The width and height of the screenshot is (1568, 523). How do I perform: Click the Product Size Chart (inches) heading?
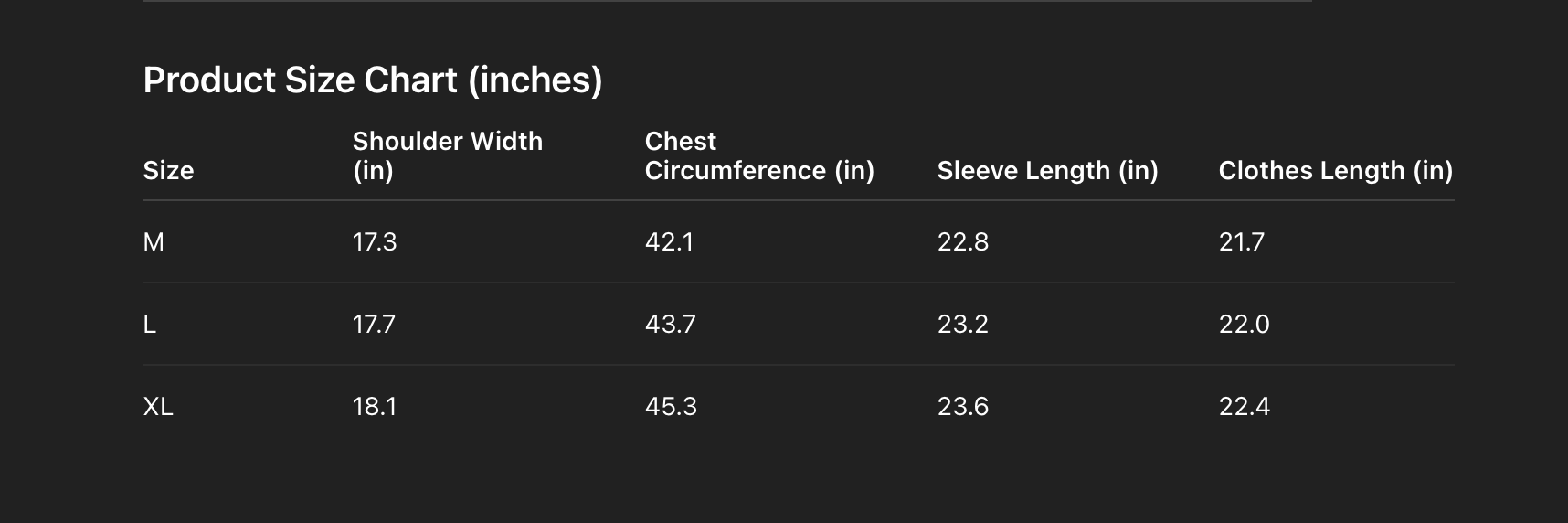point(373,80)
